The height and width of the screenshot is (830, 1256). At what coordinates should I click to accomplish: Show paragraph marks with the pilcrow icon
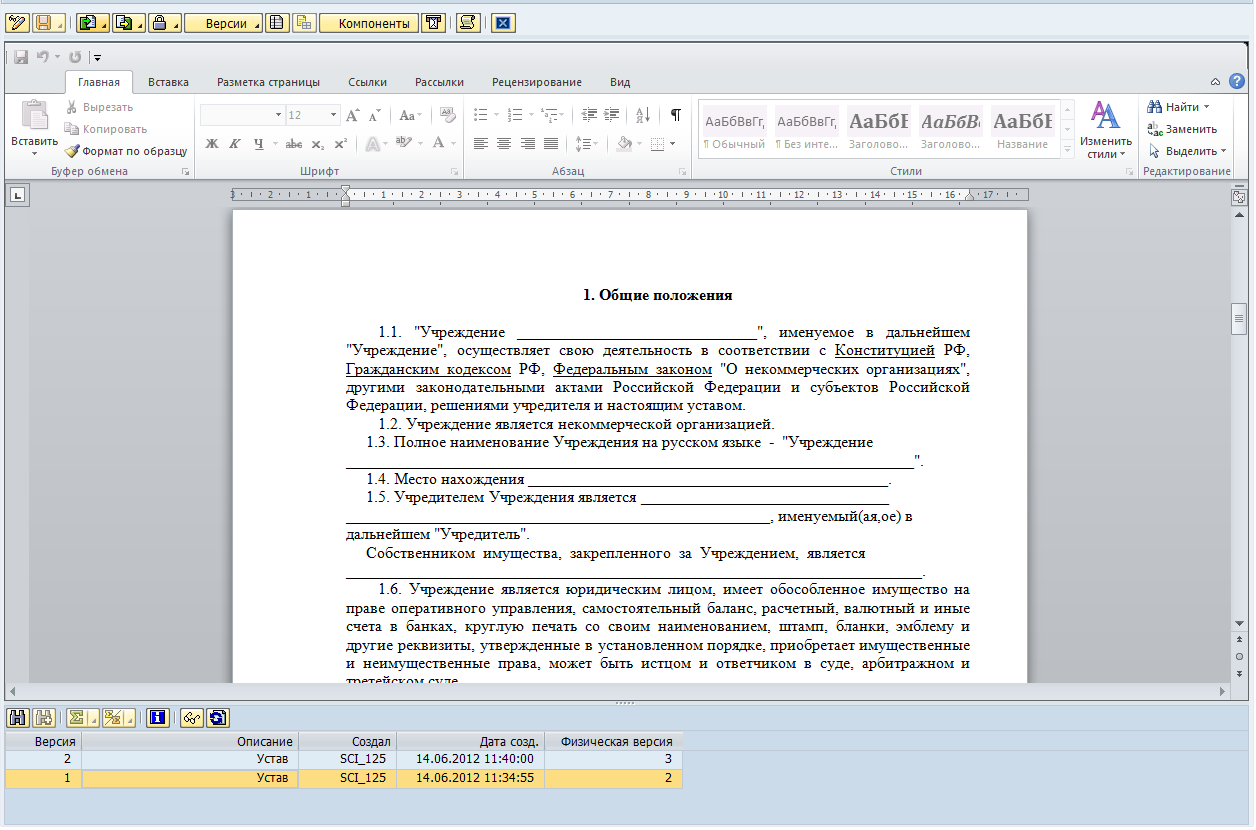[675, 115]
